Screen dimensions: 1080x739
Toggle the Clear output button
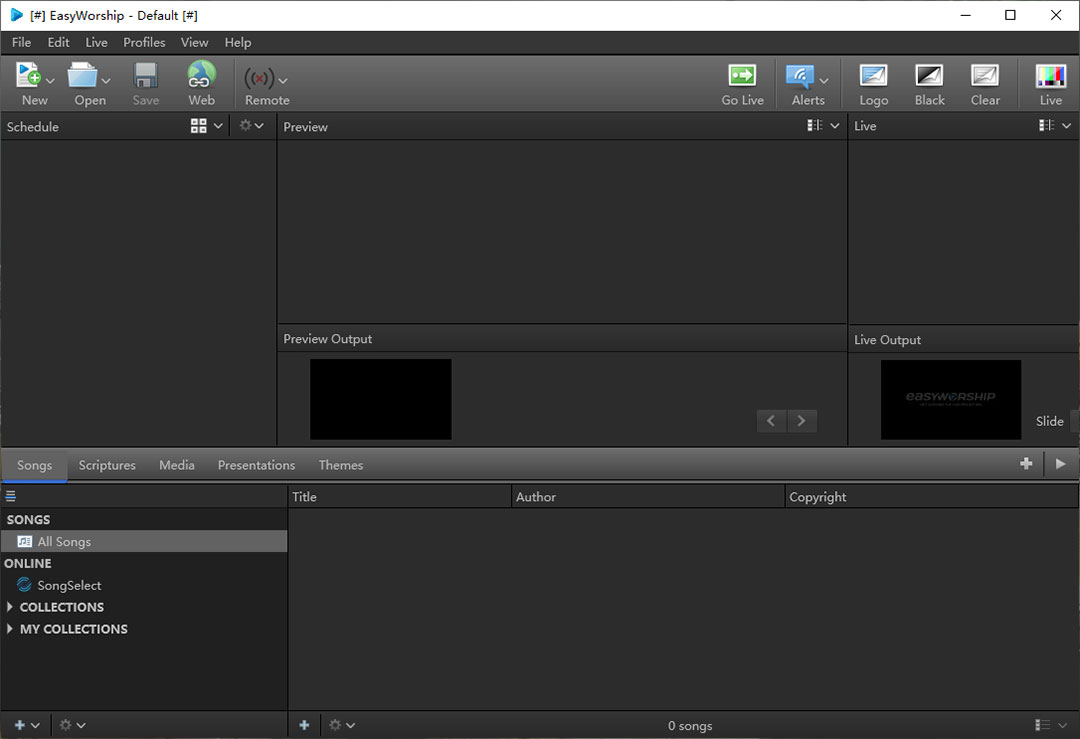pos(985,77)
